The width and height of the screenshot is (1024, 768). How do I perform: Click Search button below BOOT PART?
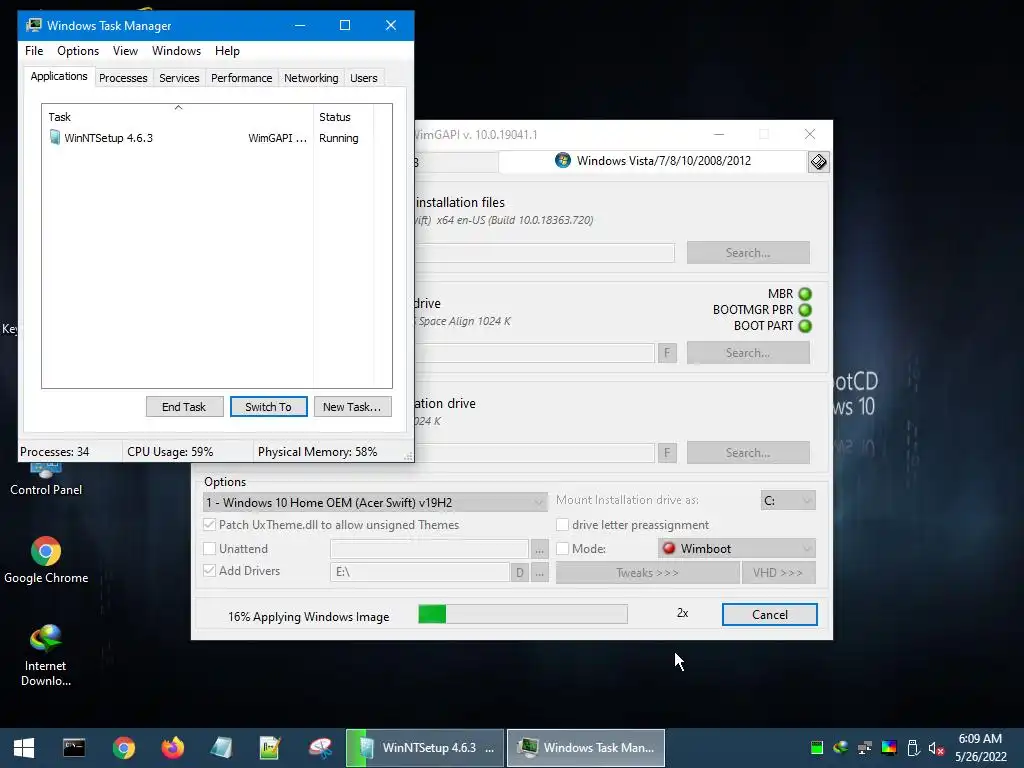pyautogui.click(x=748, y=353)
